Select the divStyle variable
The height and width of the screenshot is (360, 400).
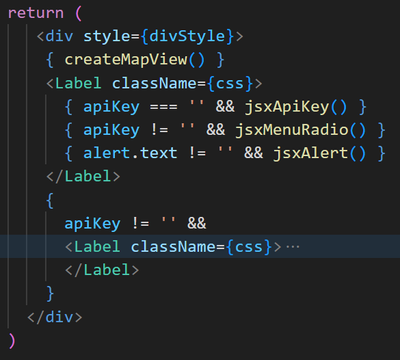click(x=187, y=36)
